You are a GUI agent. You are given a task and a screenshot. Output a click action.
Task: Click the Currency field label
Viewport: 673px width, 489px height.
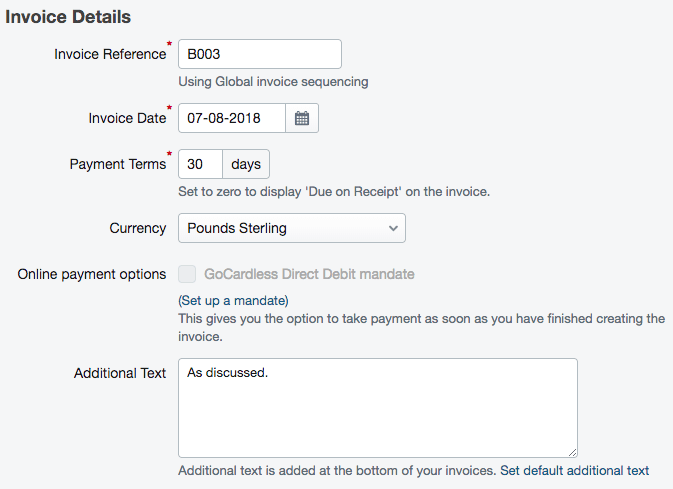pos(138,228)
